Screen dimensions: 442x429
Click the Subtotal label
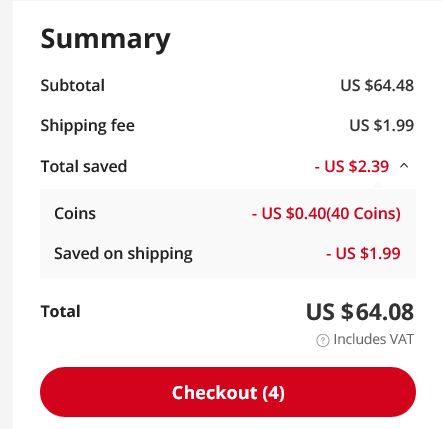pyautogui.click(x=73, y=85)
